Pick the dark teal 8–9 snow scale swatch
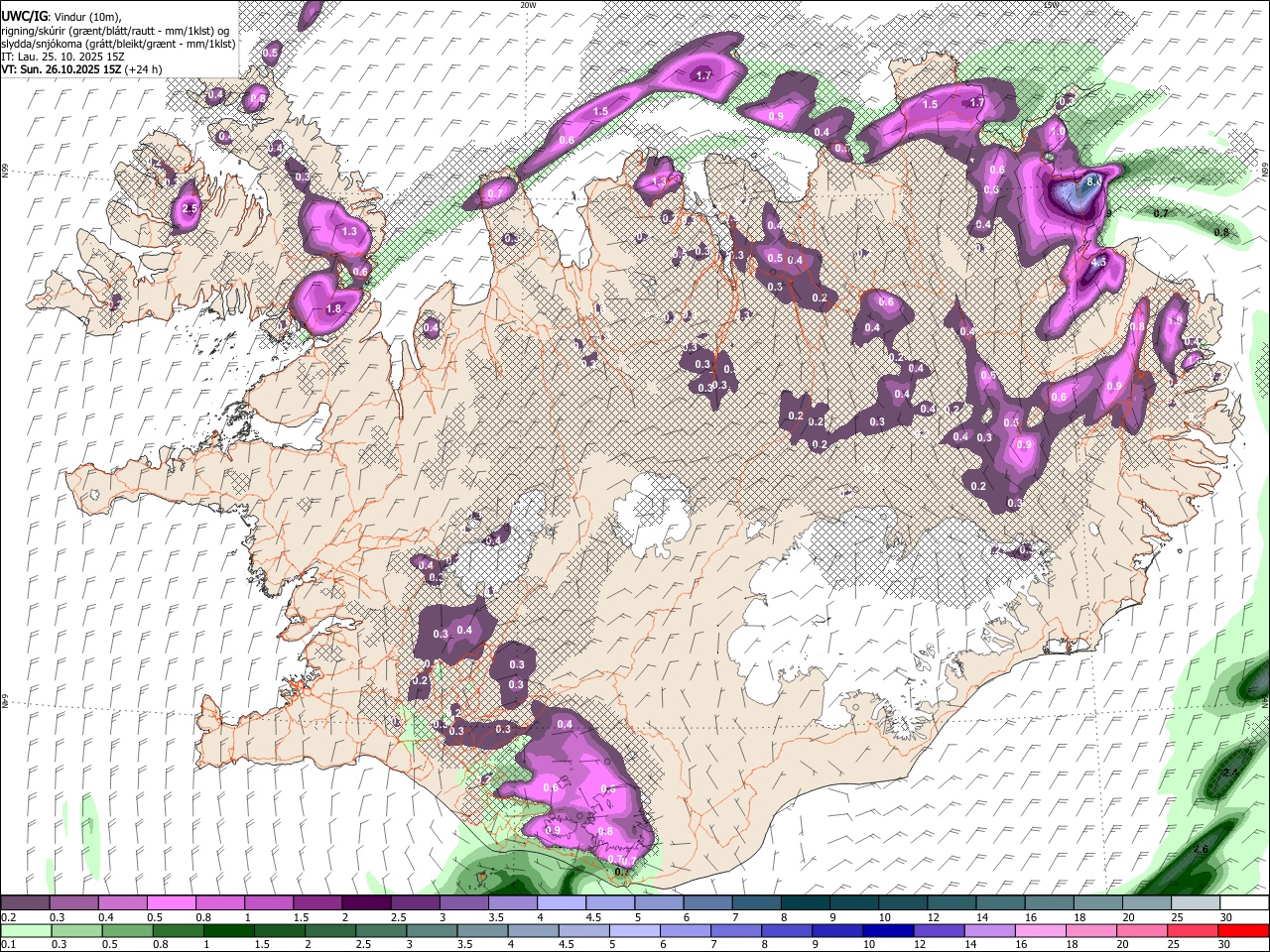The image size is (1270, 952). [806, 903]
